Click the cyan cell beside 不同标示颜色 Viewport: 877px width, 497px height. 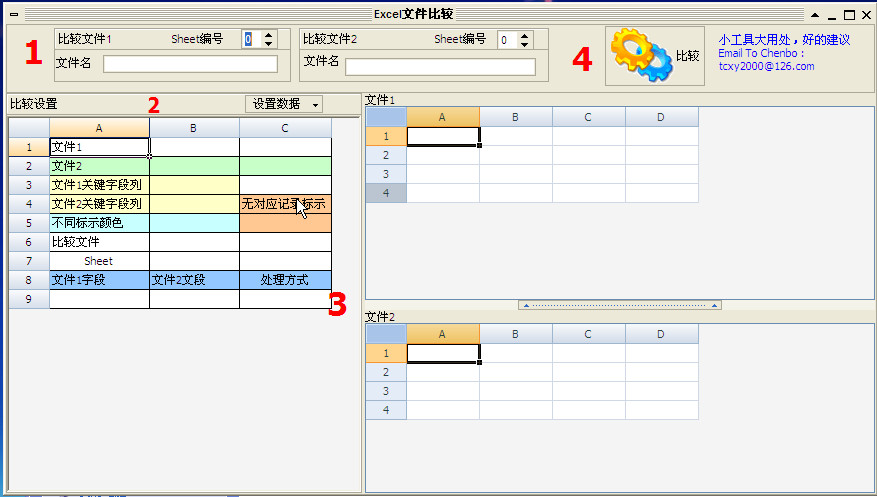[194, 223]
